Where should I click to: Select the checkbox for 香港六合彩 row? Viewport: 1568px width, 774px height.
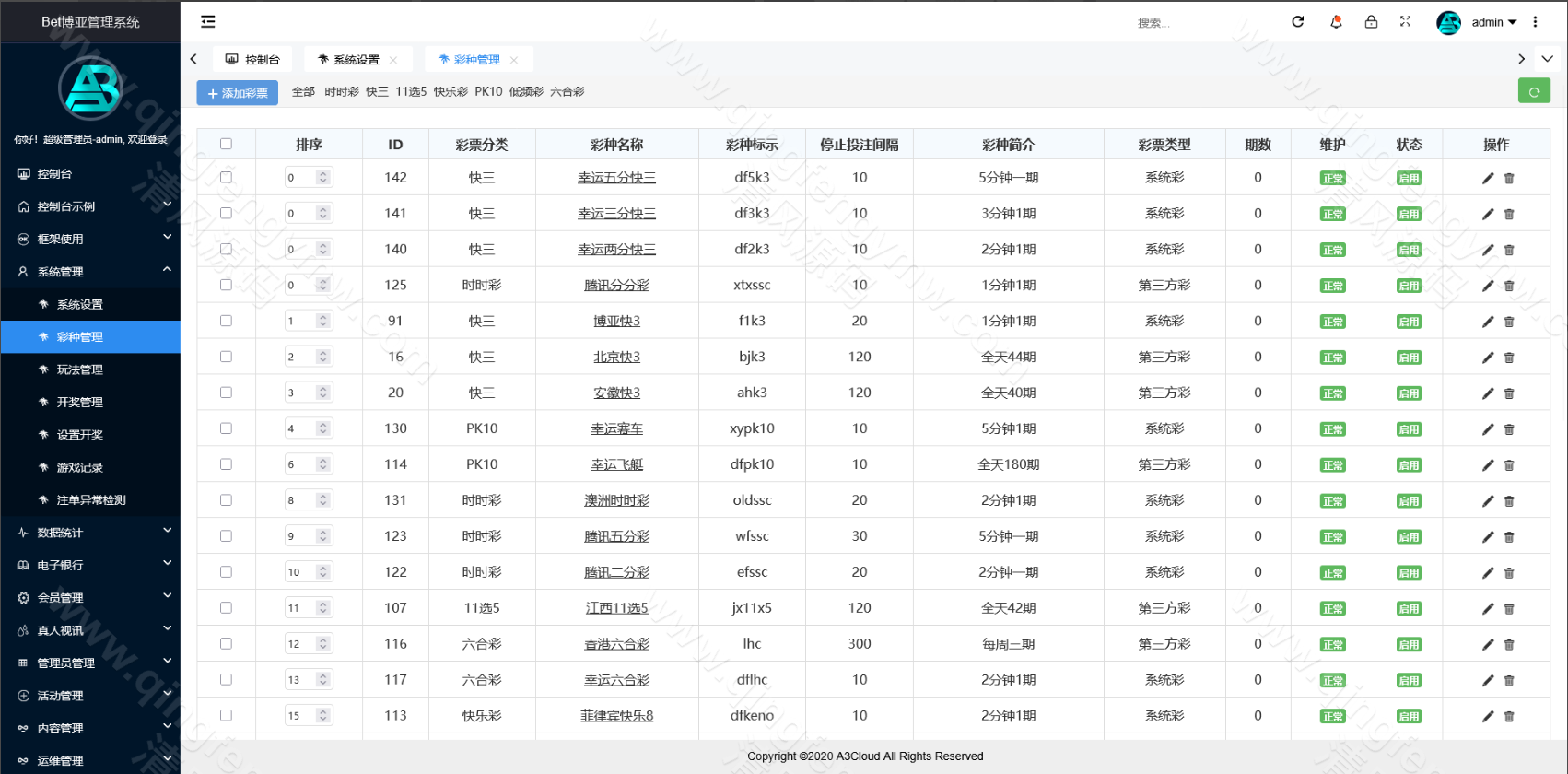point(226,643)
